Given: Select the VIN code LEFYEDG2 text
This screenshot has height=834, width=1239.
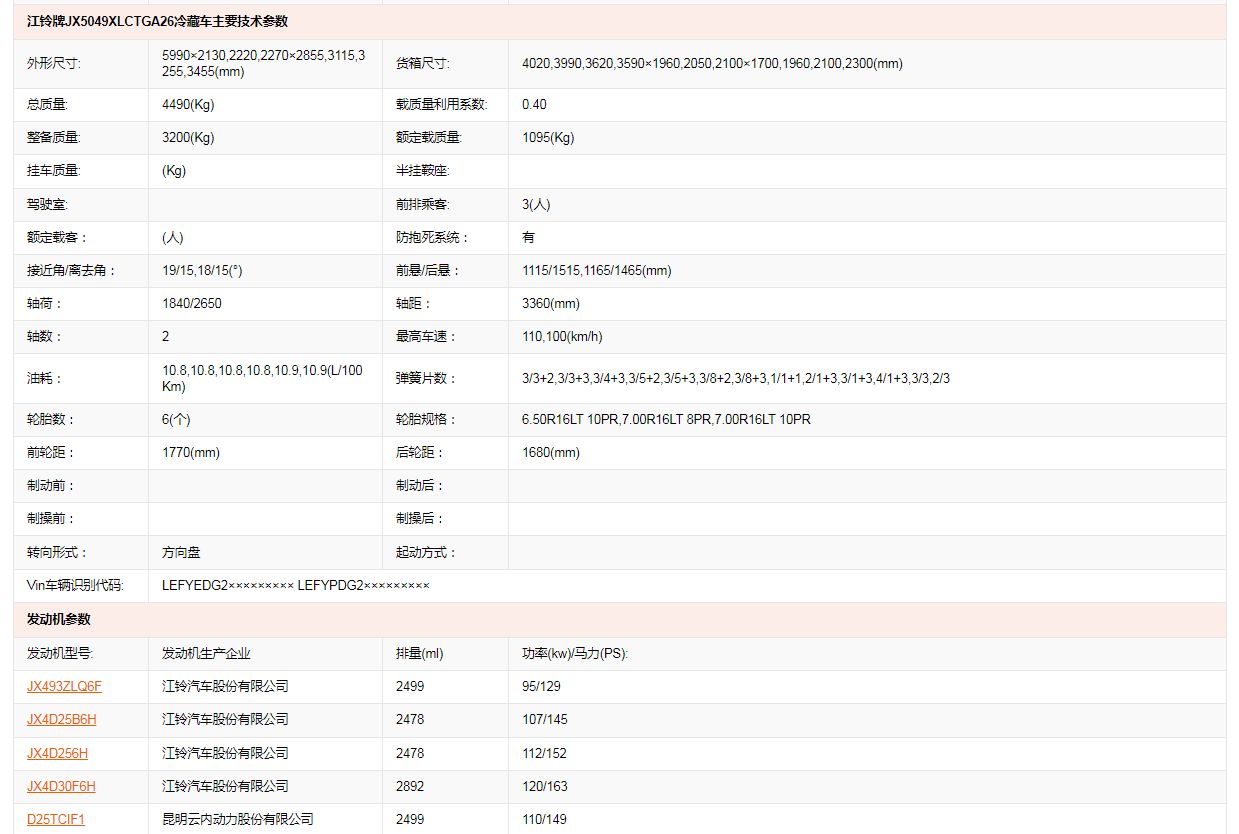Looking at the screenshot, I should click(x=227, y=585).
